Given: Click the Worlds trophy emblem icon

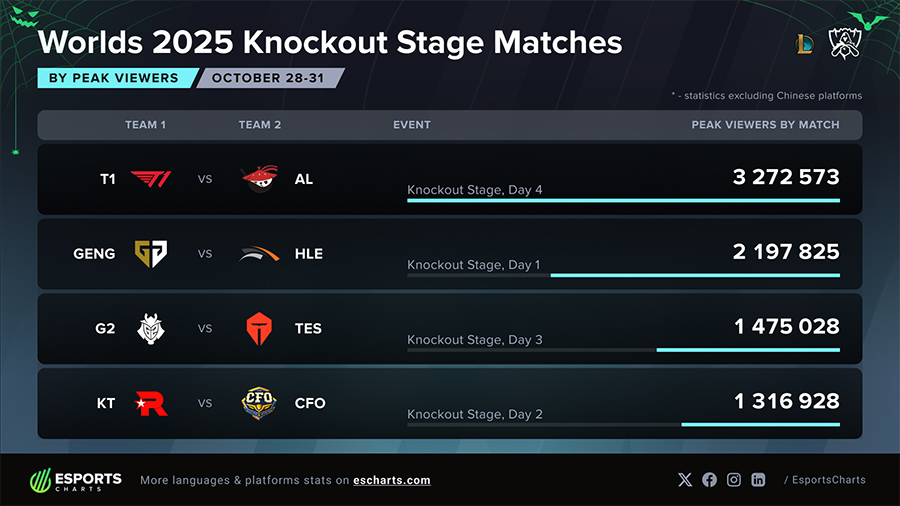Looking at the screenshot, I should point(845,43).
